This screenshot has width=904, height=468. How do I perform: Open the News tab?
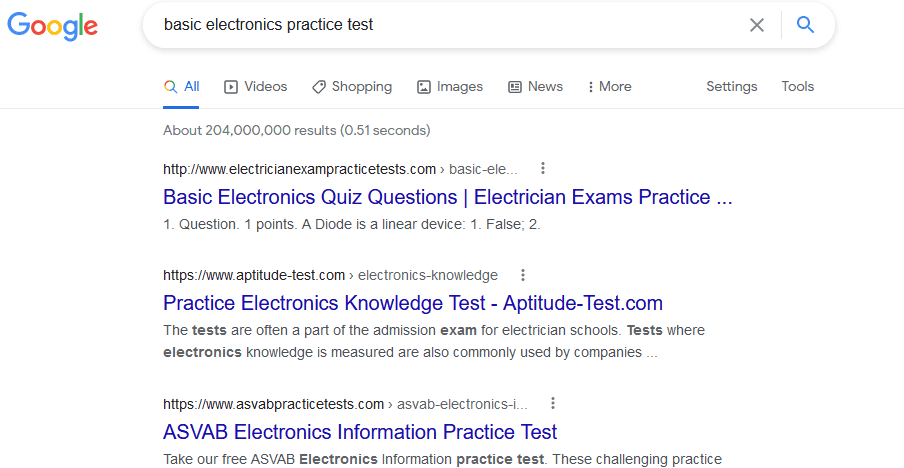(535, 87)
